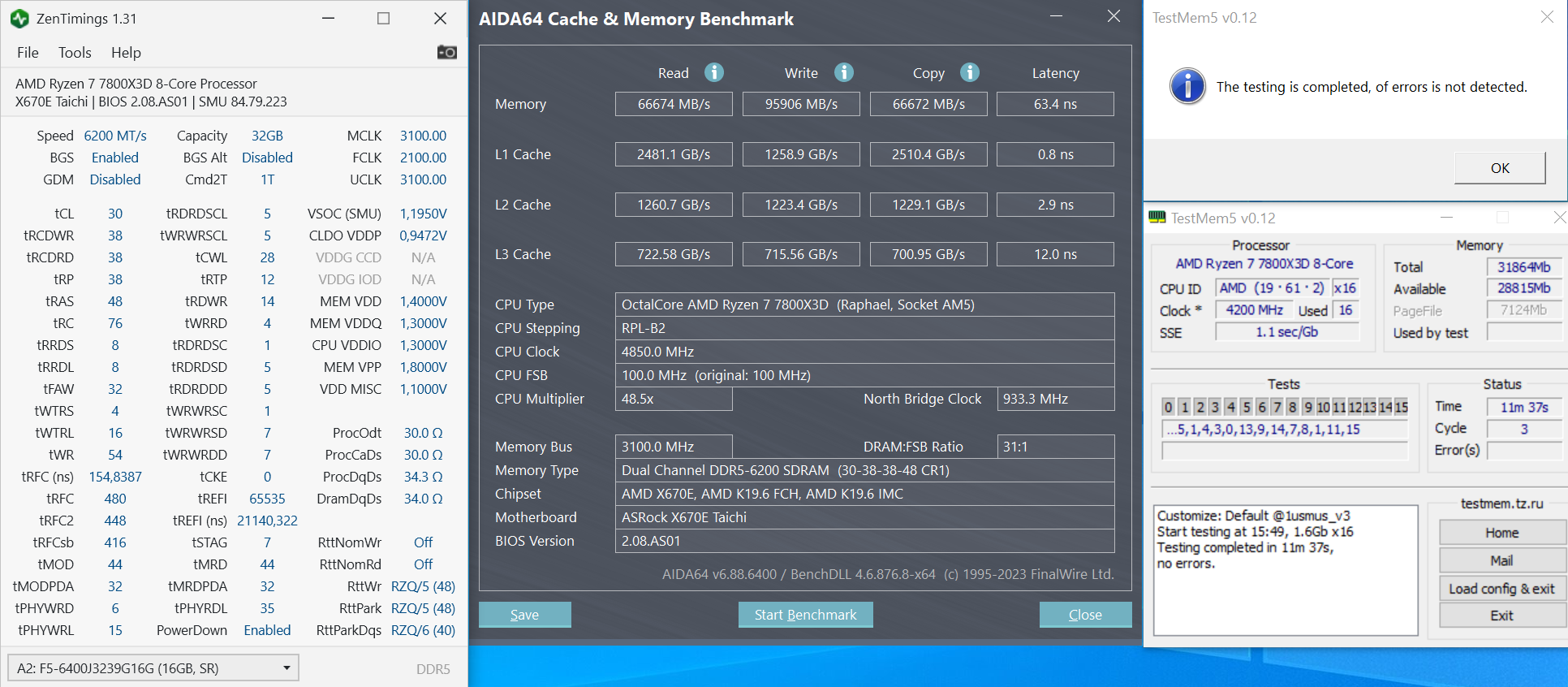Click the BIOS Version field 2.08.AS01
Screen dimensions: 1568x687
pos(864,541)
